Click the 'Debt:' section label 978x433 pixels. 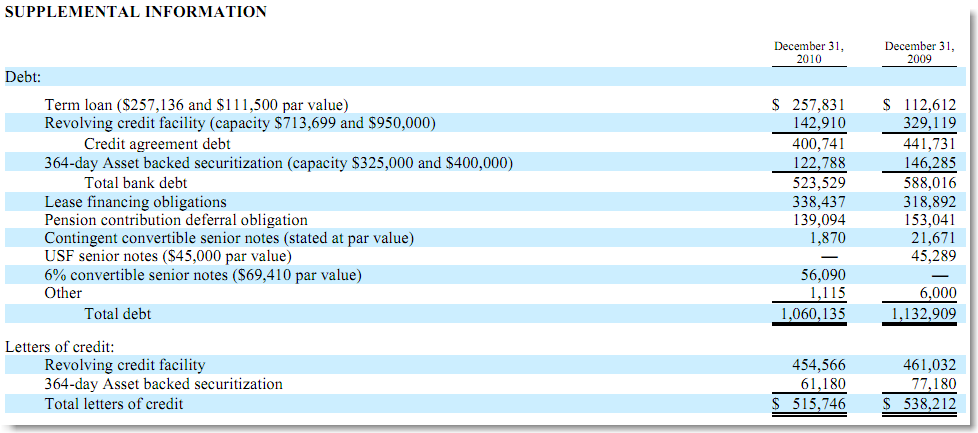coord(22,77)
